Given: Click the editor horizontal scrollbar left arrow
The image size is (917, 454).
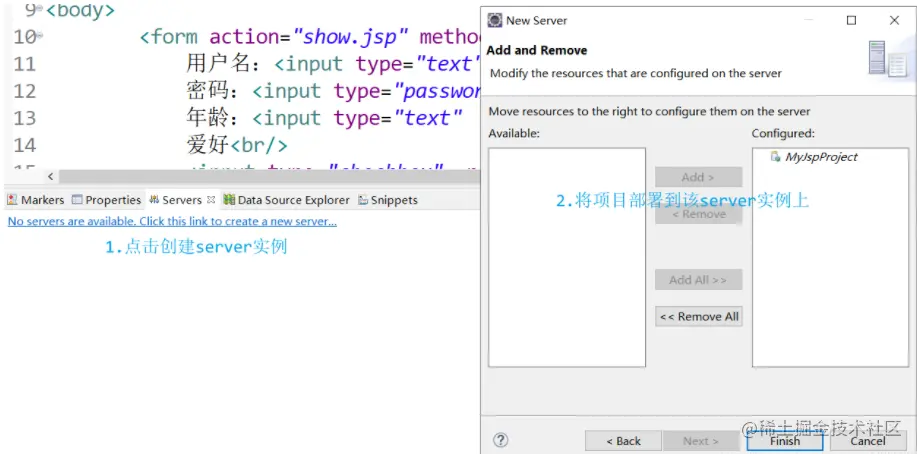Looking at the screenshot, I should tap(50, 176).
